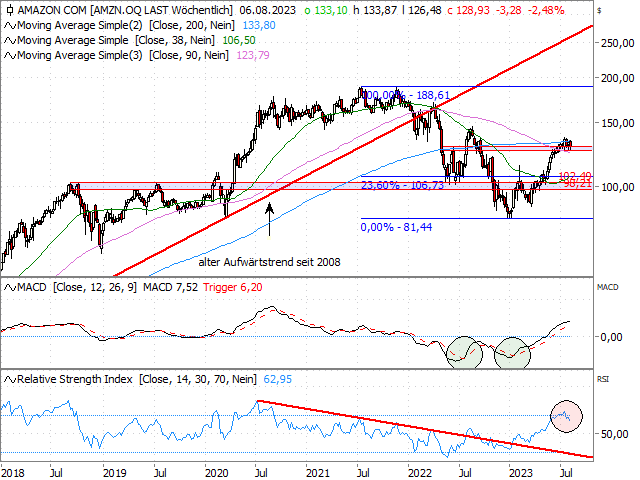Click the open value o 133,10

pyautogui.click(x=326, y=10)
